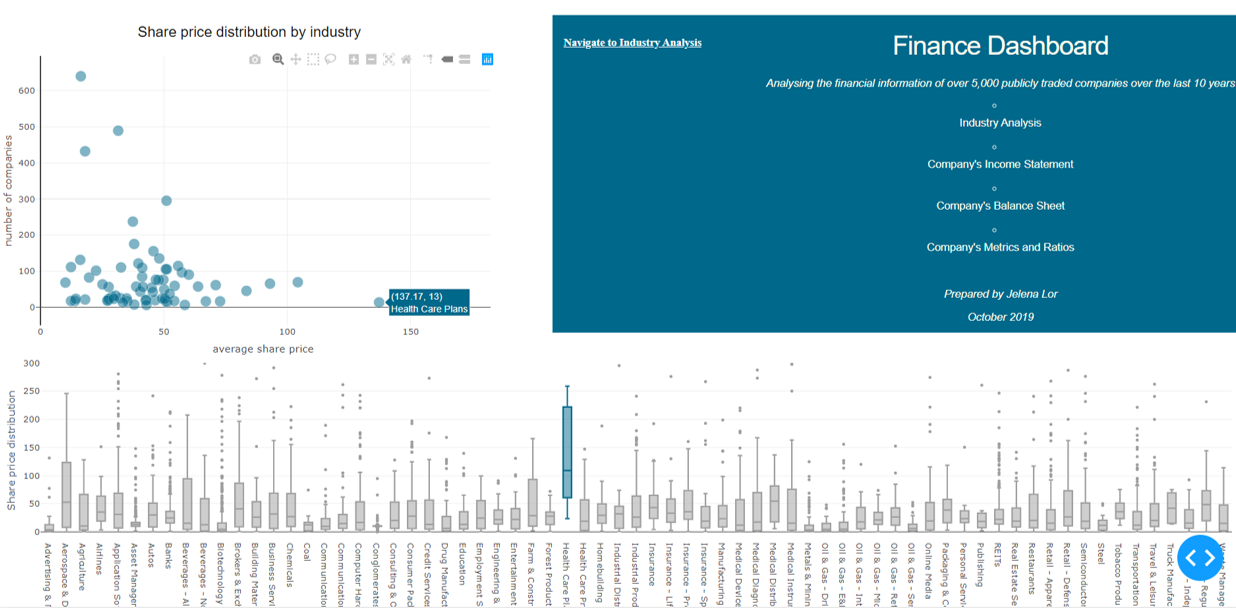Image resolution: width=1236 pixels, height=611 pixels.
Task: Click the Autos x-axis label
Action: 152,555
